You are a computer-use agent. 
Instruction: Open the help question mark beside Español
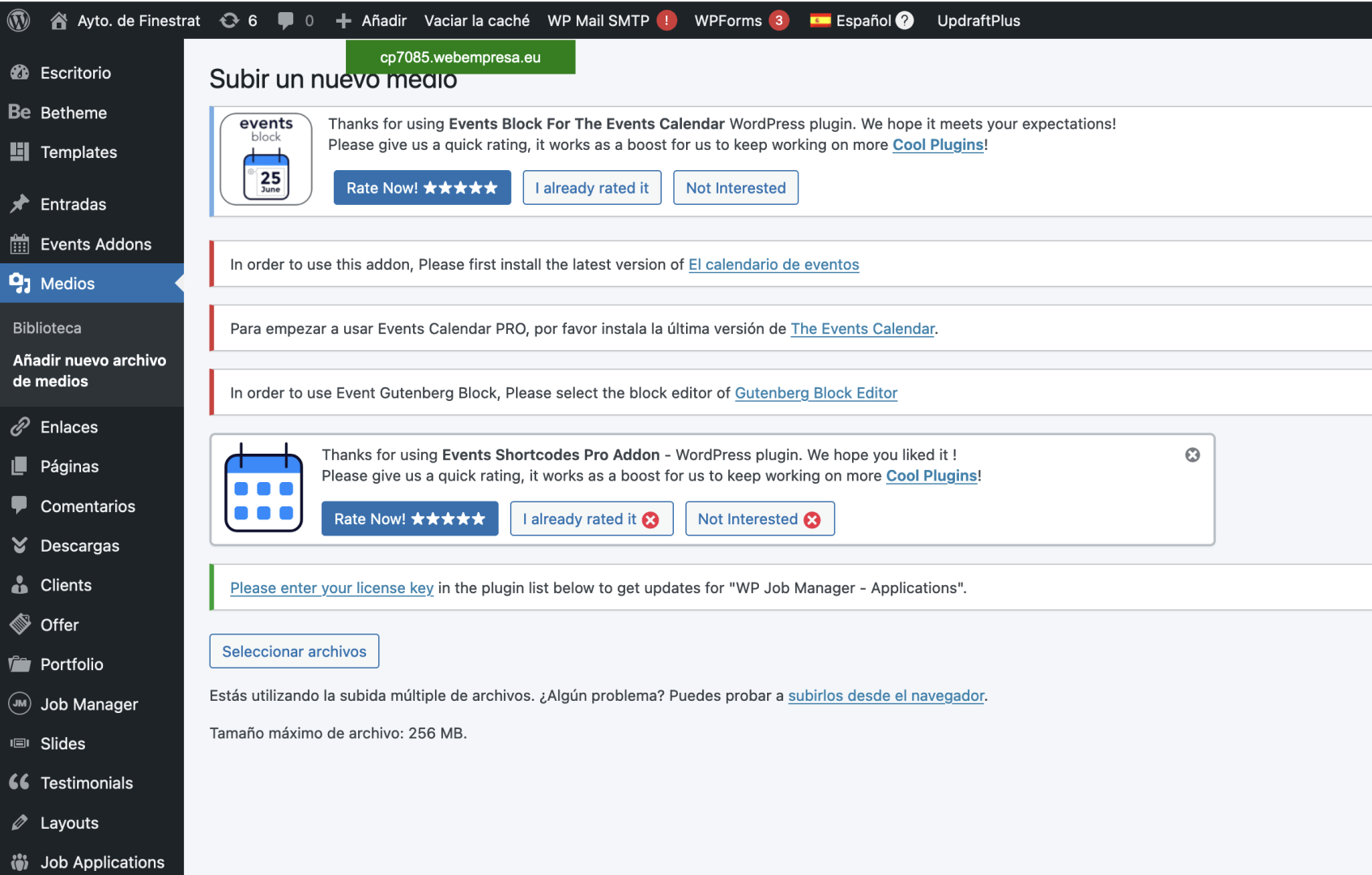coord(905,20)
